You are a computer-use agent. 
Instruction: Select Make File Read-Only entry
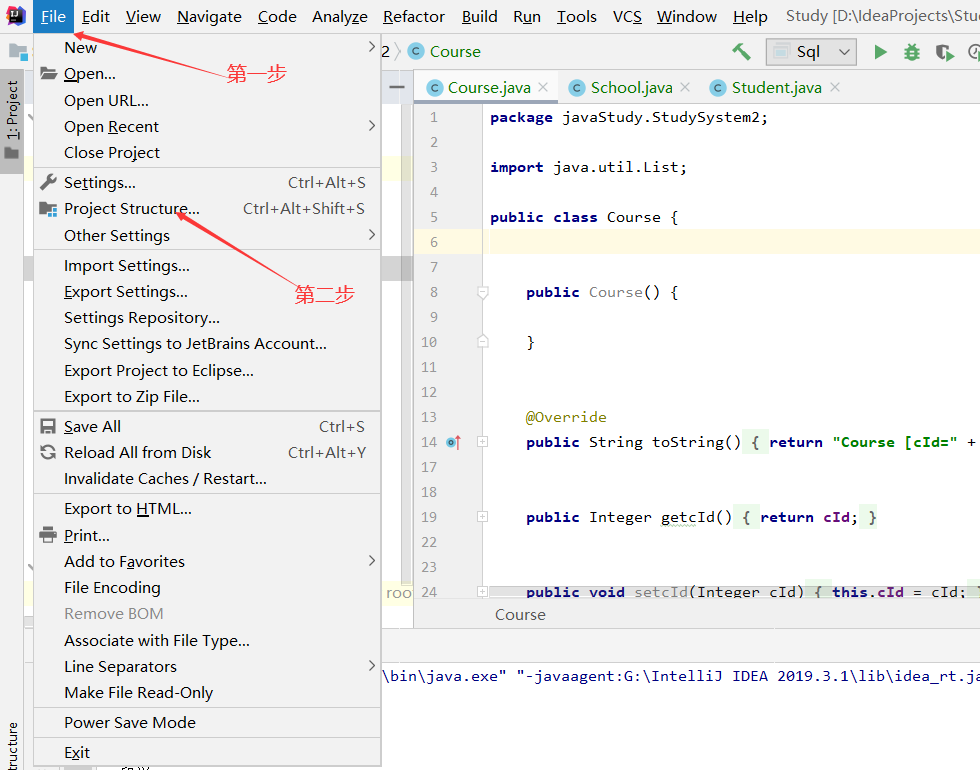[206, 692]
